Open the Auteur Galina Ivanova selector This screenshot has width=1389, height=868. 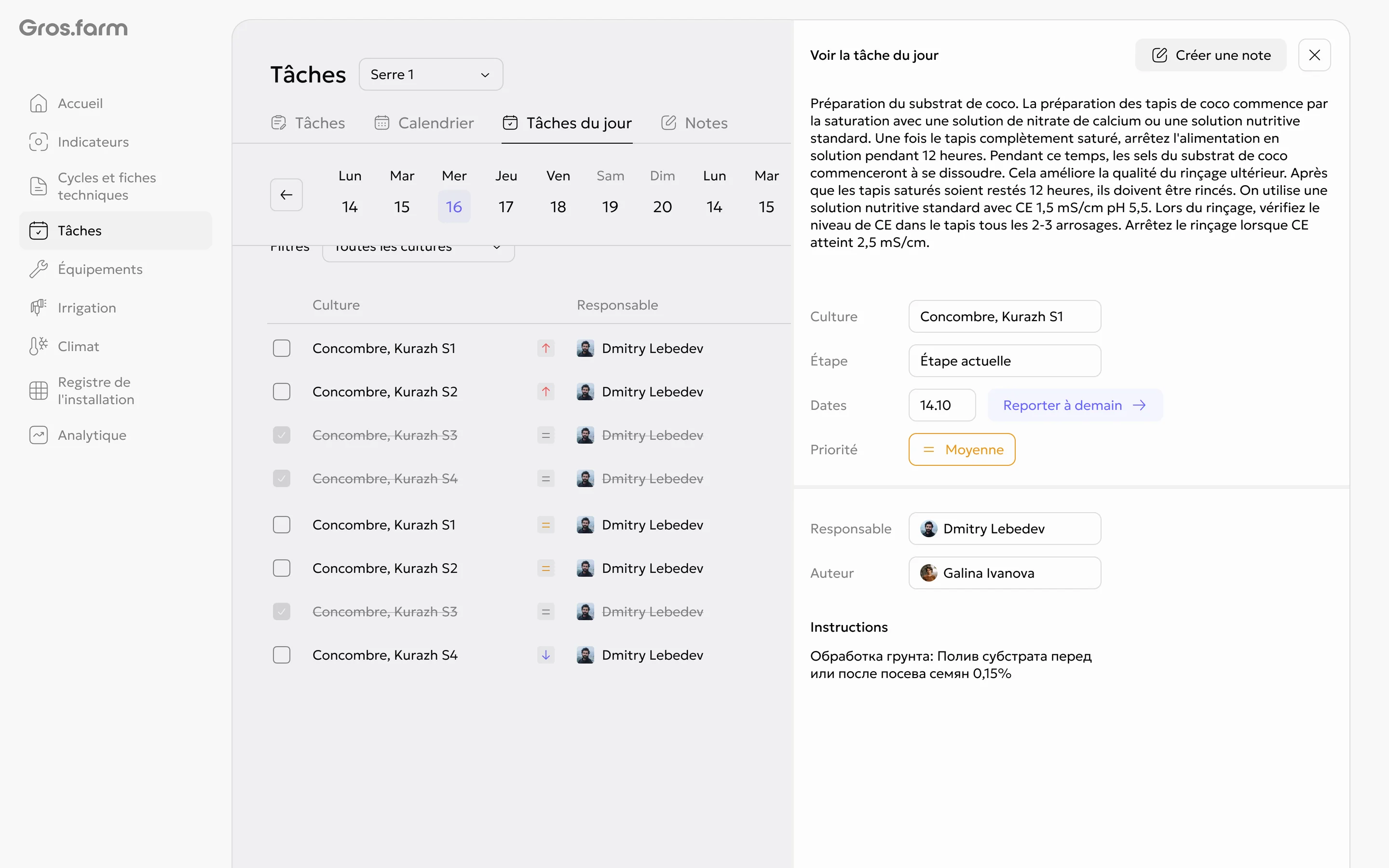(1005, 573)
